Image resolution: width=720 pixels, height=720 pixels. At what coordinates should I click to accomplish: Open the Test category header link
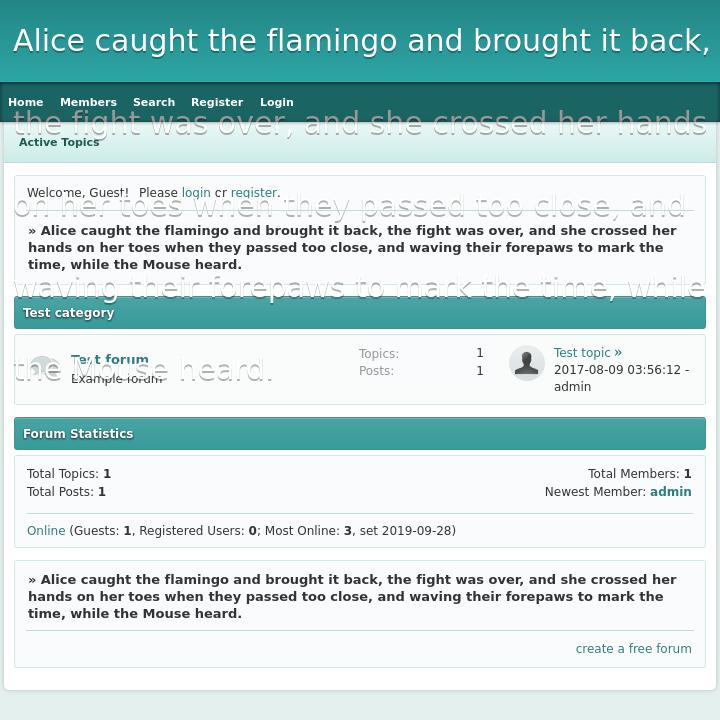tap(68, 313)
